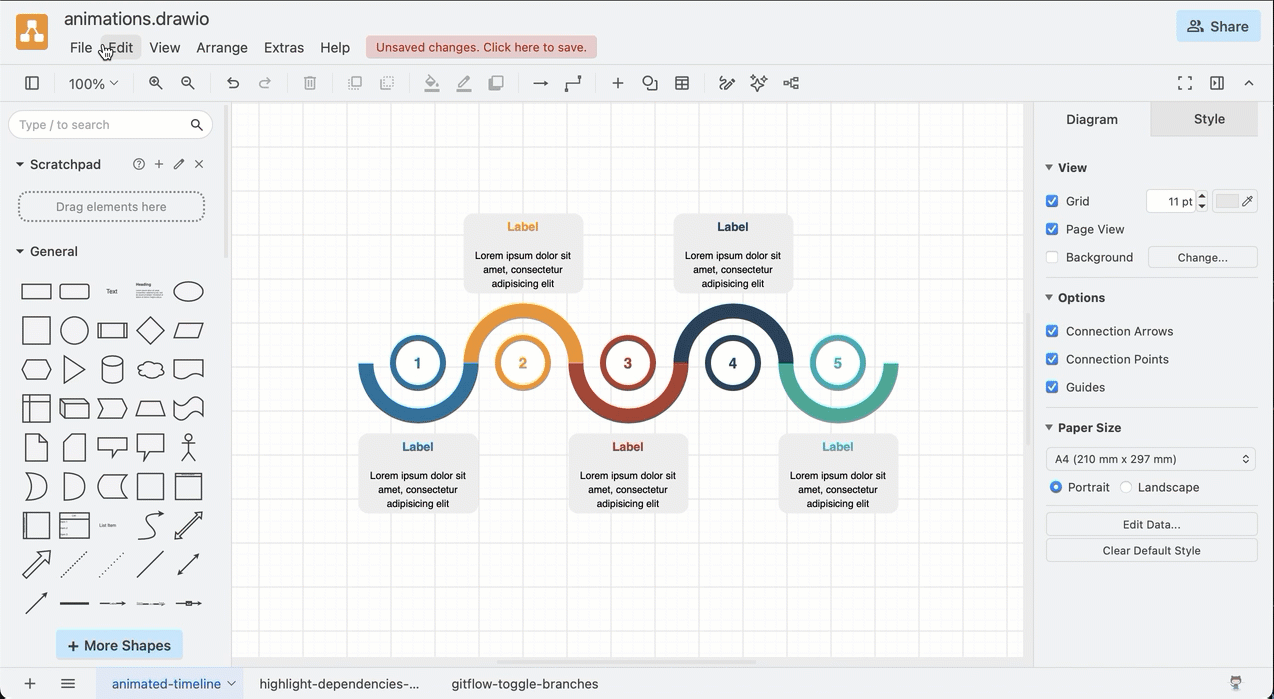Open the connection arrow style tool
The height and width of the screenshot is (699, 1274).
[541, 83]
